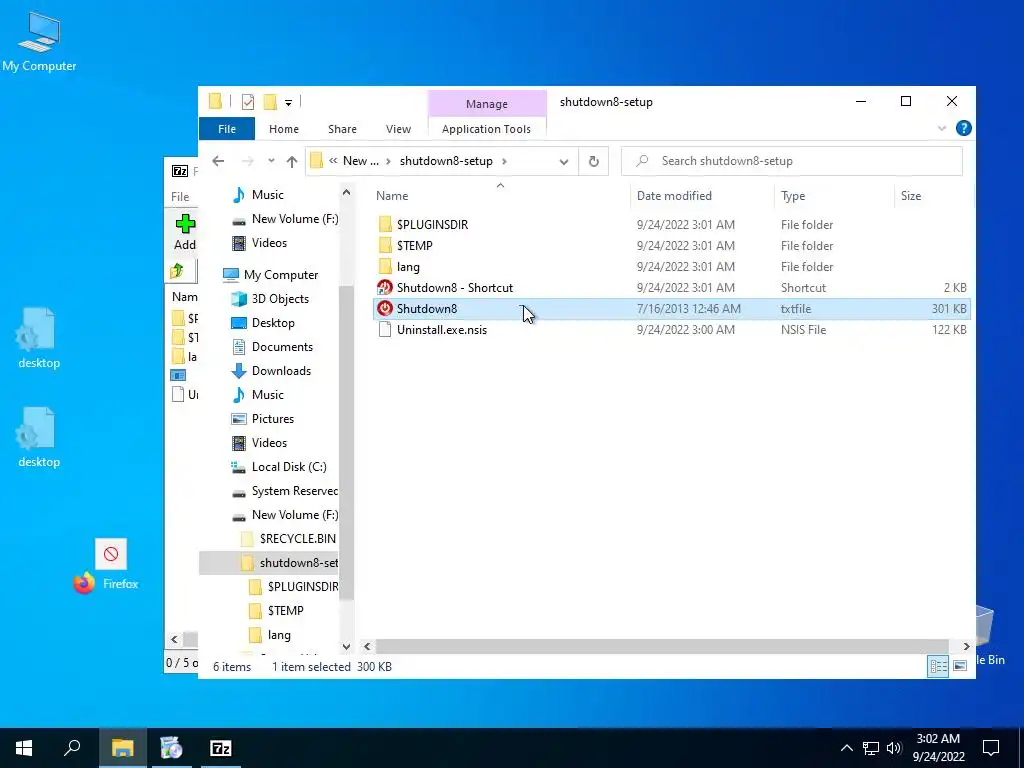Image resolution: width=1024 pixels, height=768 pixels.
Task: Switch to the View ribbon tab
Action: coord(398,129)
